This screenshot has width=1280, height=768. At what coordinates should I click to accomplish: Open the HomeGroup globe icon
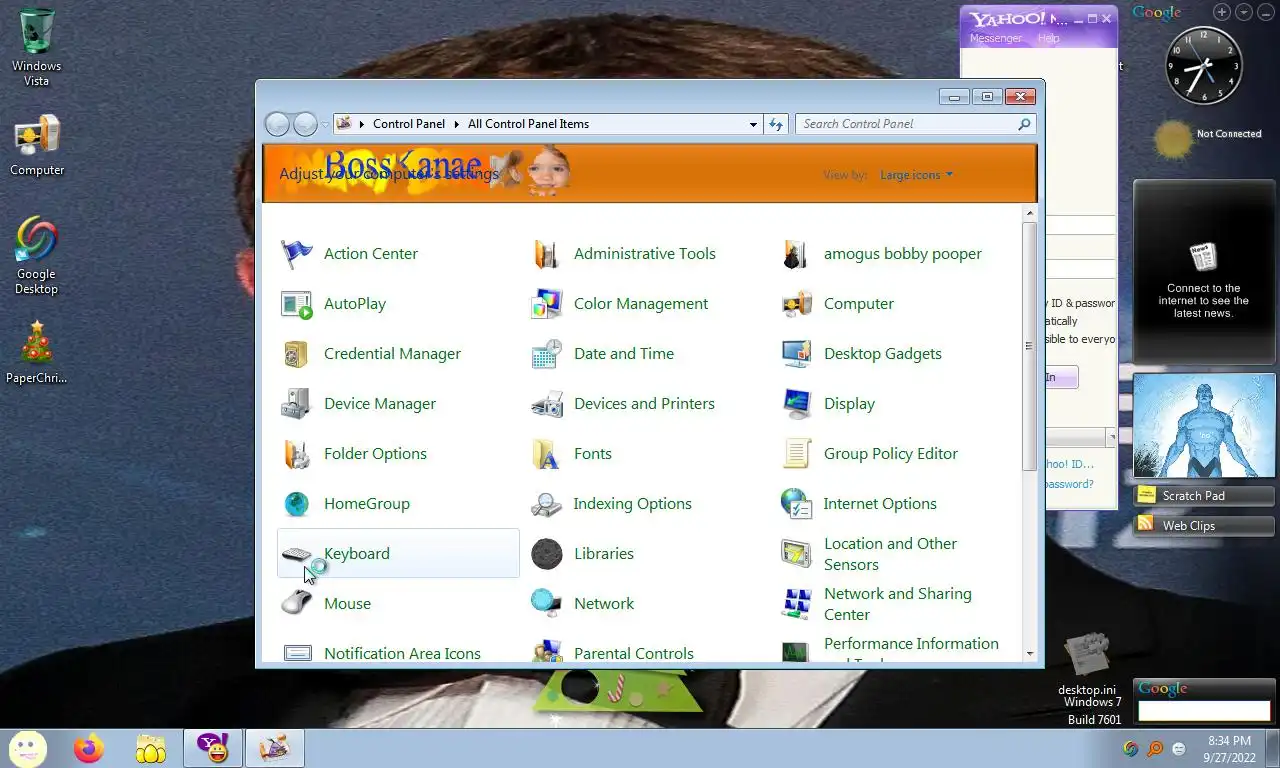[x=296, y=504]
